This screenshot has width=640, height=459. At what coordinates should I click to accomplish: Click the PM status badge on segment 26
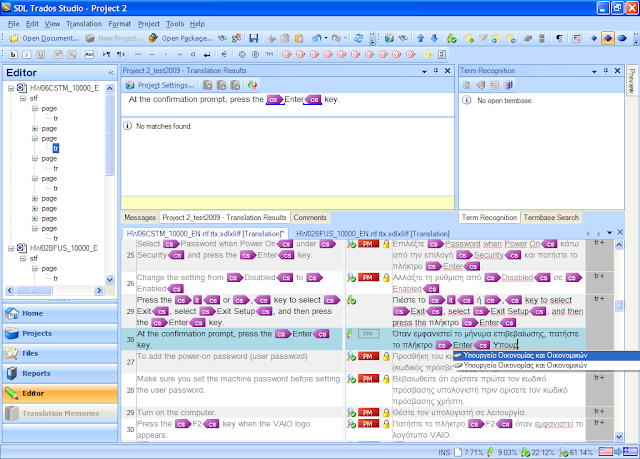[x=368, y=277]
